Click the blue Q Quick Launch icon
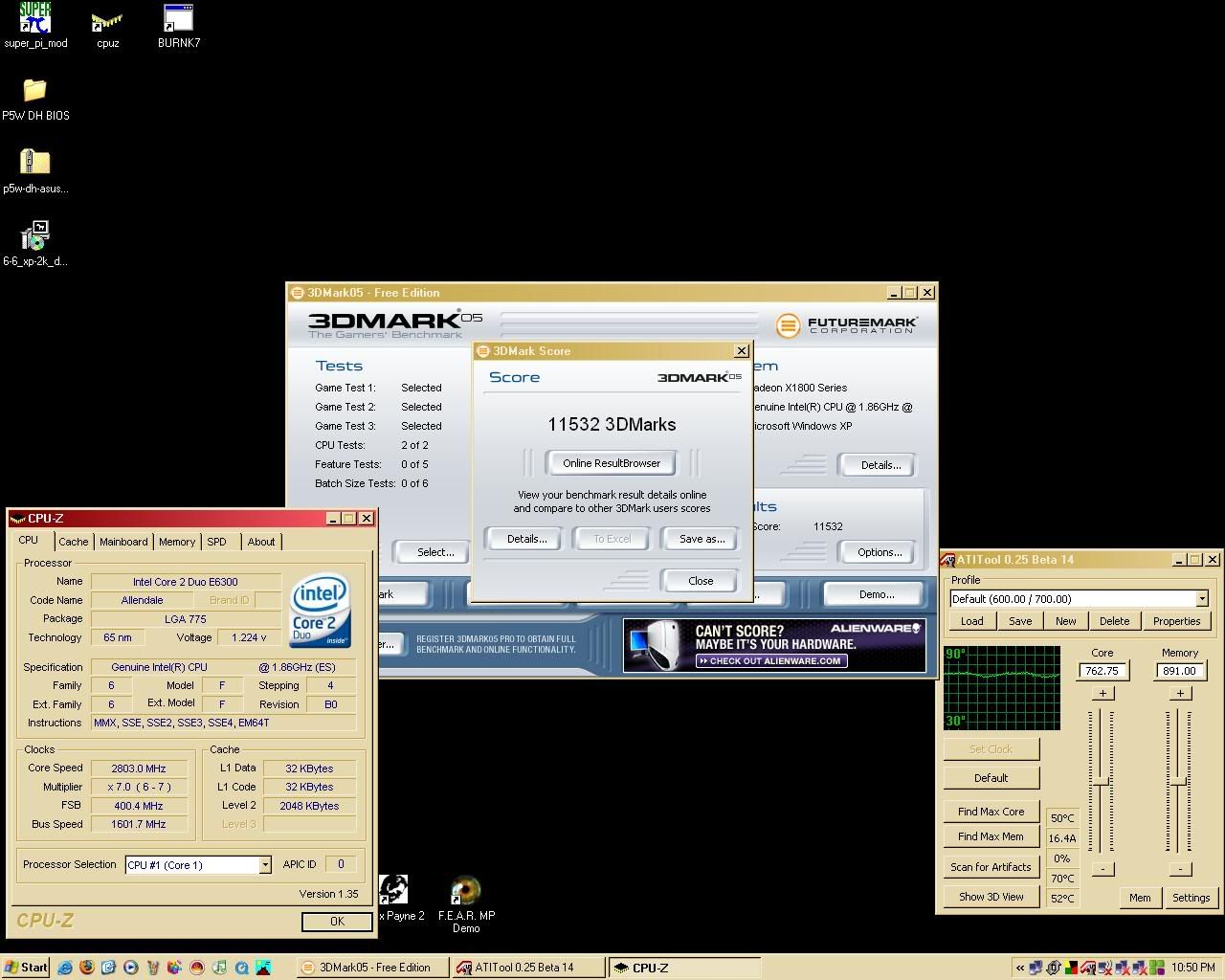1225x980 pixels. pos(241,968)
